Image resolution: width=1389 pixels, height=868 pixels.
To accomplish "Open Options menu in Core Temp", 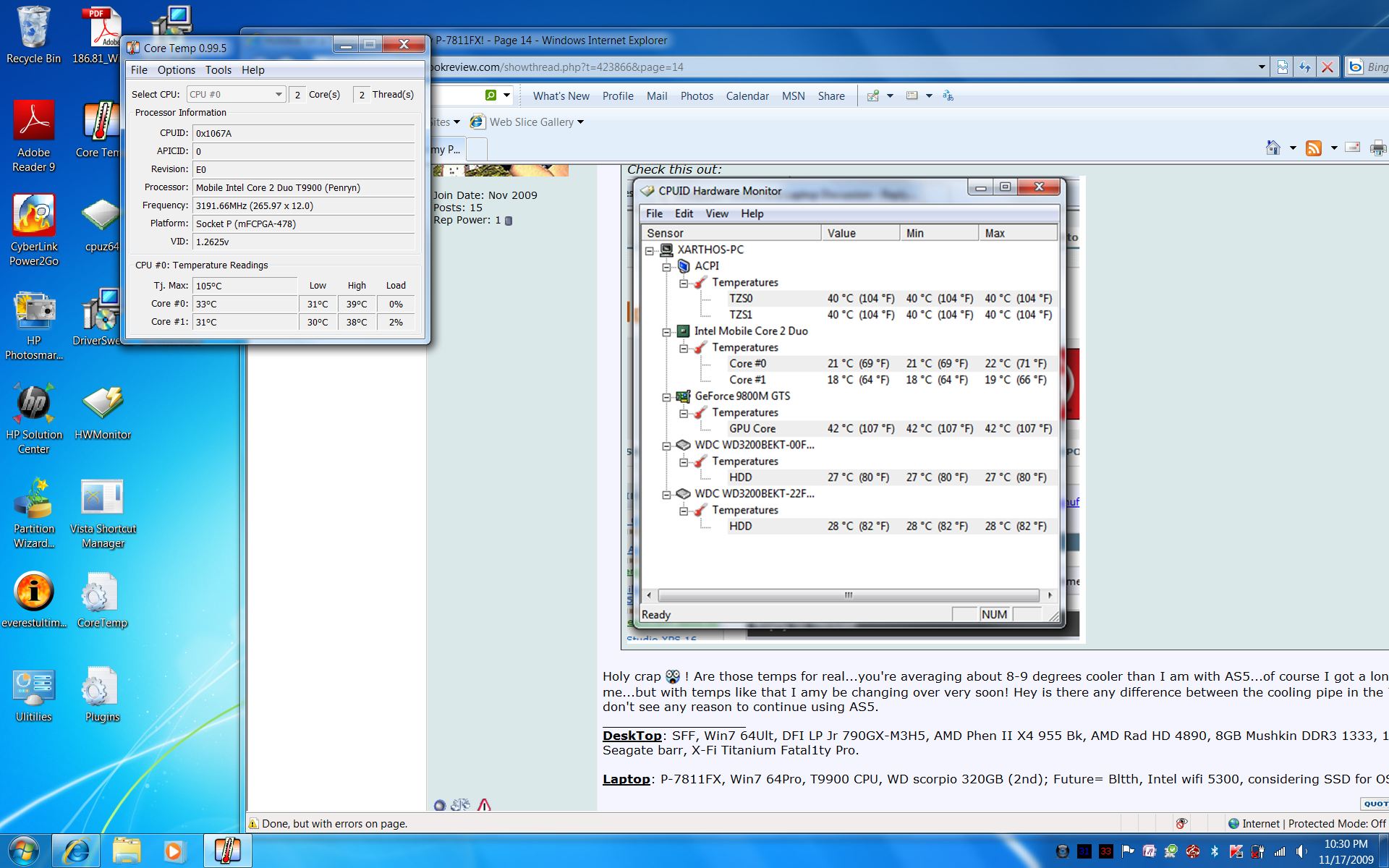I will click(x=177, y=70).
